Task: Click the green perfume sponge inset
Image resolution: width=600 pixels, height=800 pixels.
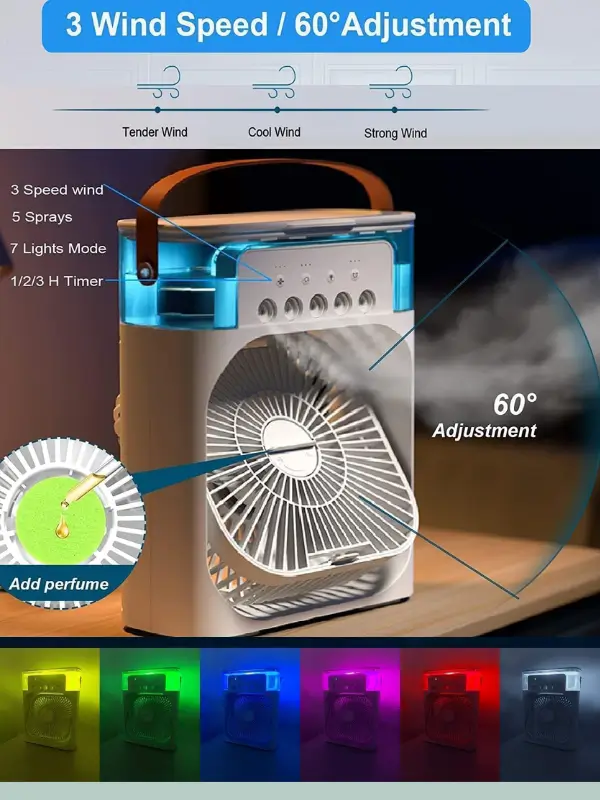Action: (61, 520)
